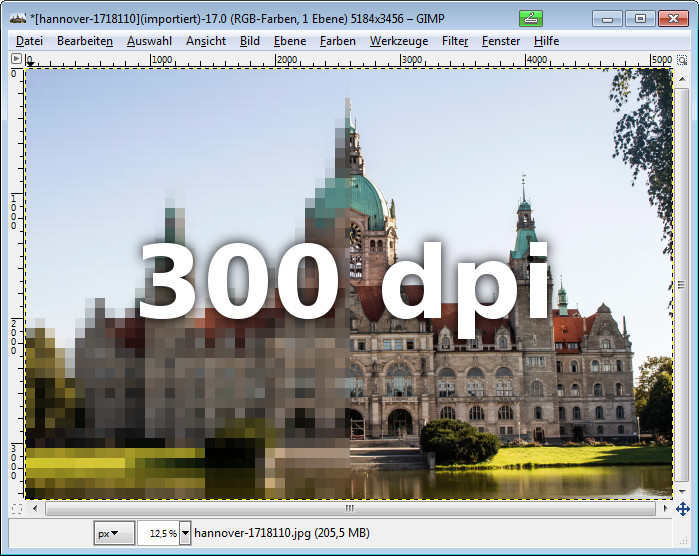Toggle Quick Mask at bottom-left corner

point(16,509)
